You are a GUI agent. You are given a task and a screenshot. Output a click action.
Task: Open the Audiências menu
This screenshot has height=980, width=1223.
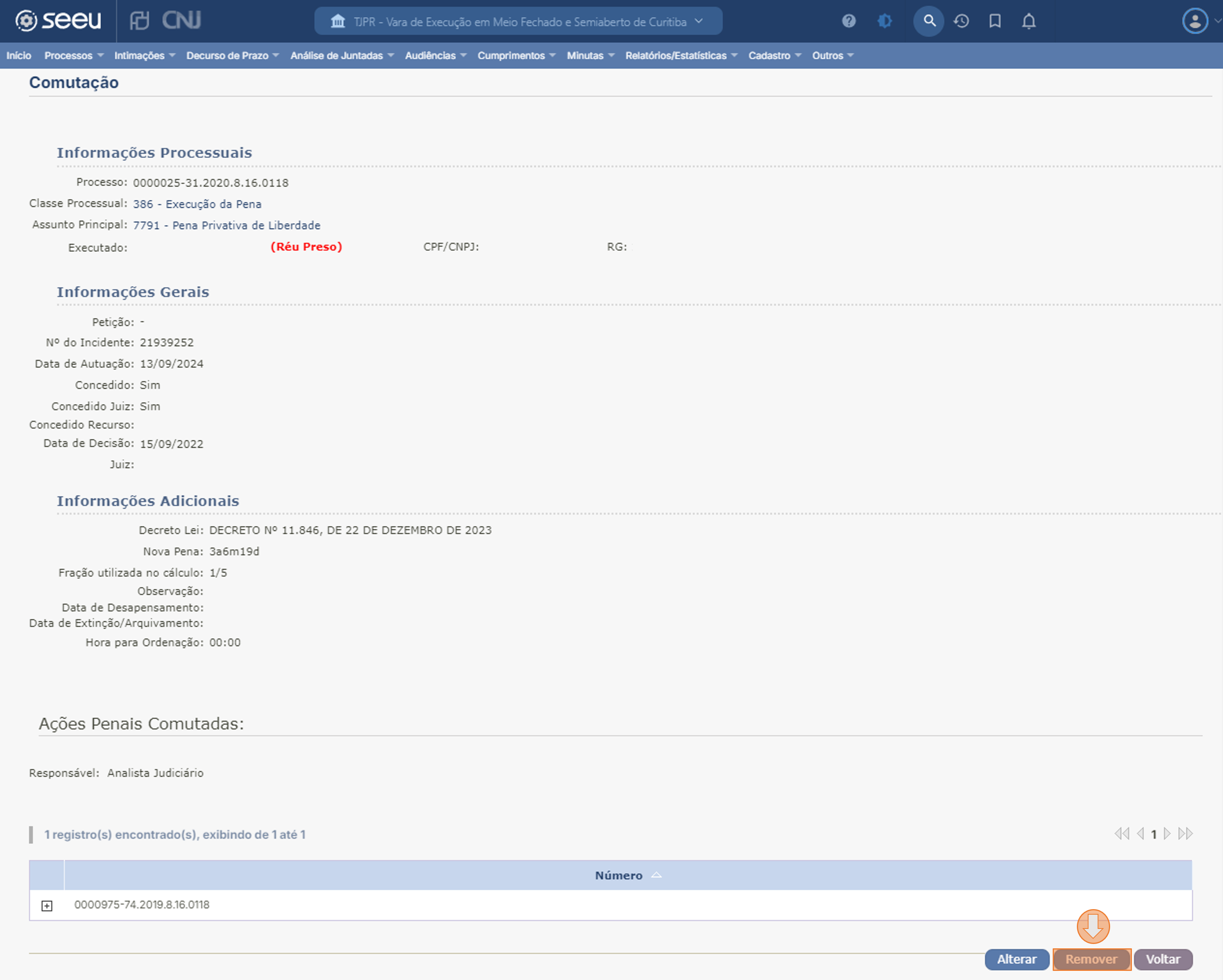point(436,55)
